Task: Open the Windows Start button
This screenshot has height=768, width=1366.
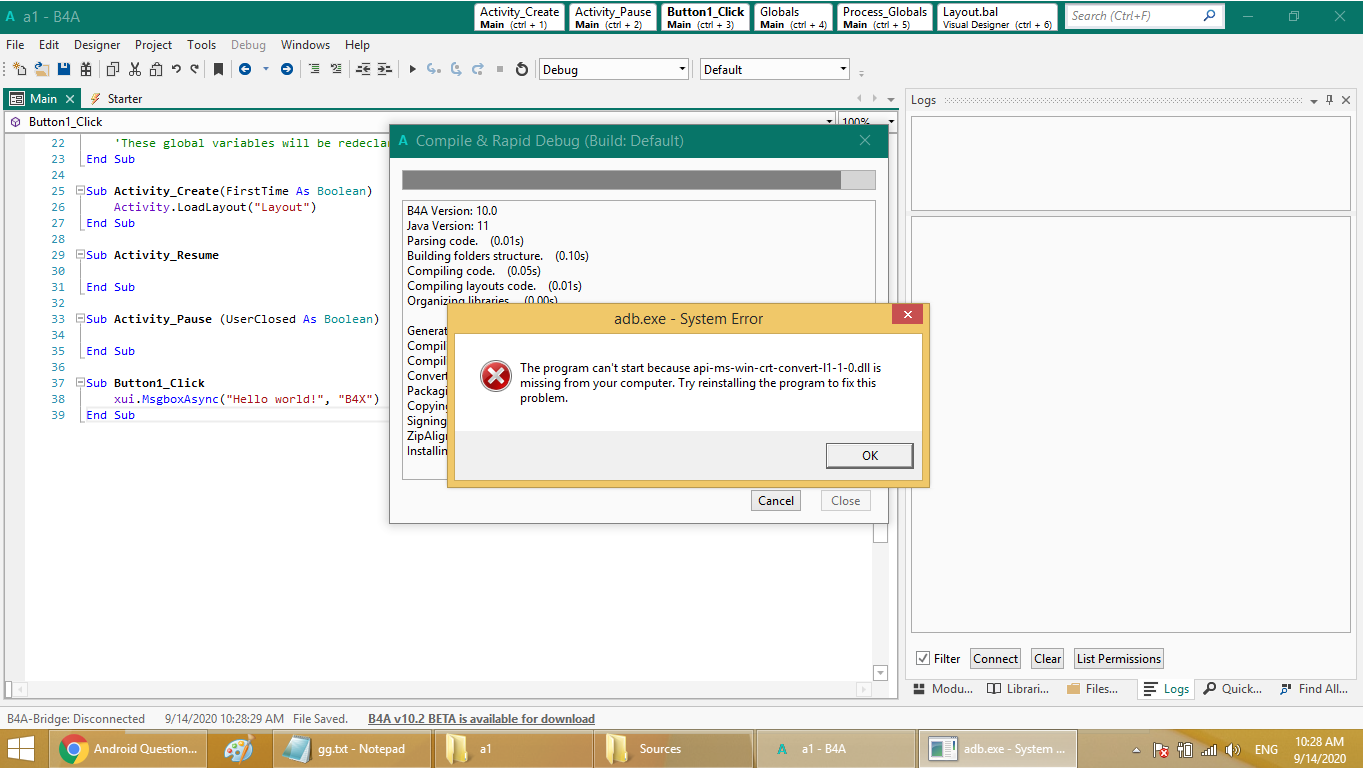Action: (21, 749)
